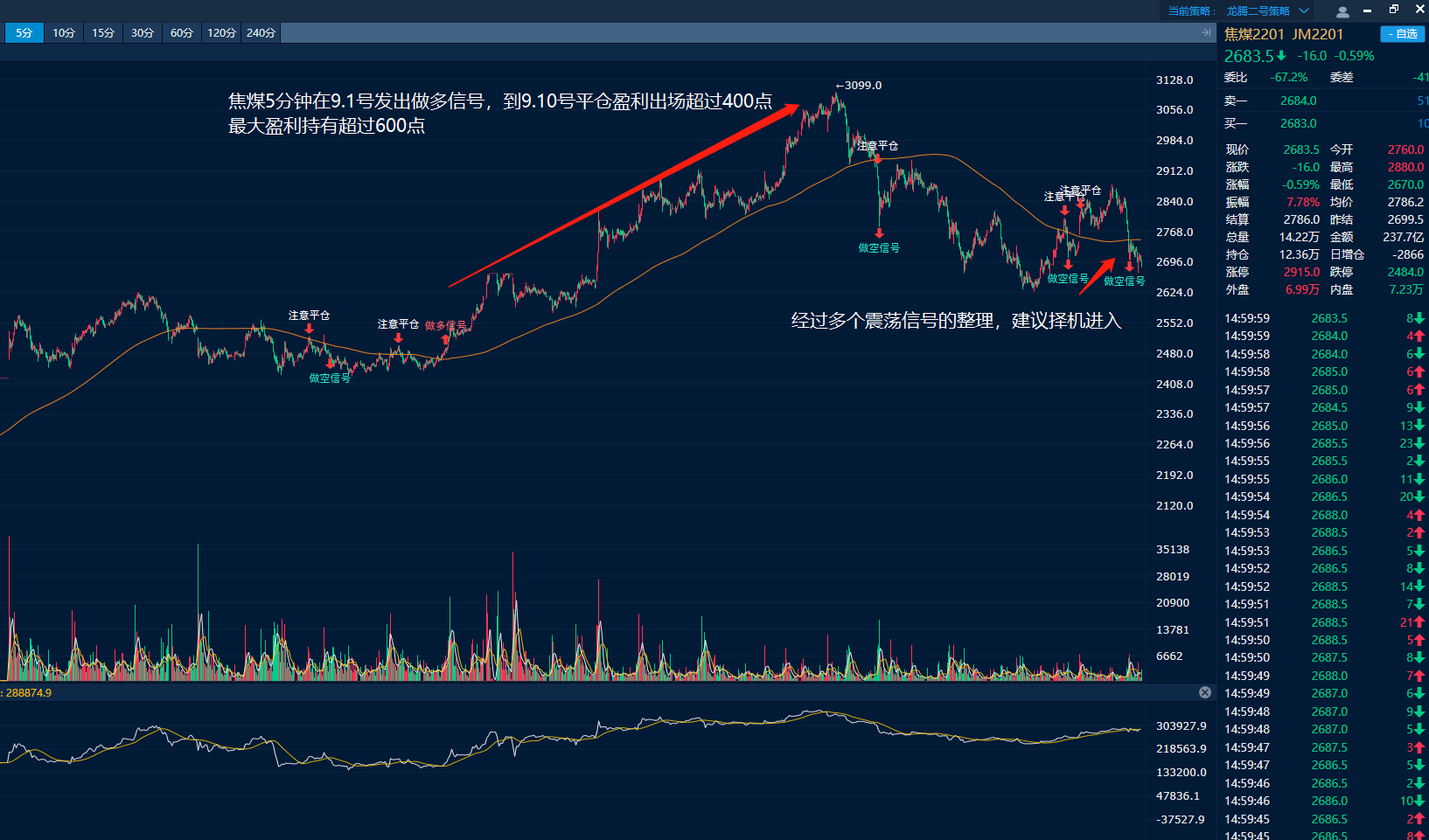Click the 120分 timeframe button
This screenshot has height=840, width=1429.
tap(221, 33)
